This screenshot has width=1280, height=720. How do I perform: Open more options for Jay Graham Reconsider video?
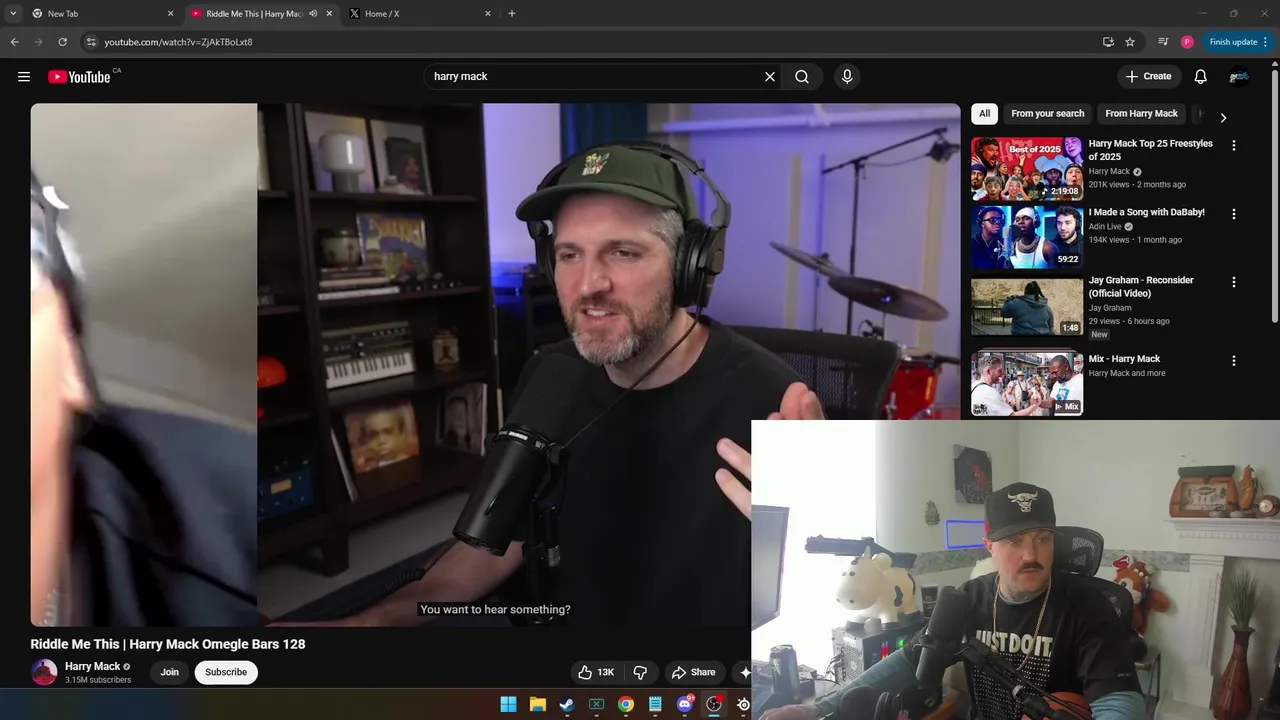click(1233, 282)
